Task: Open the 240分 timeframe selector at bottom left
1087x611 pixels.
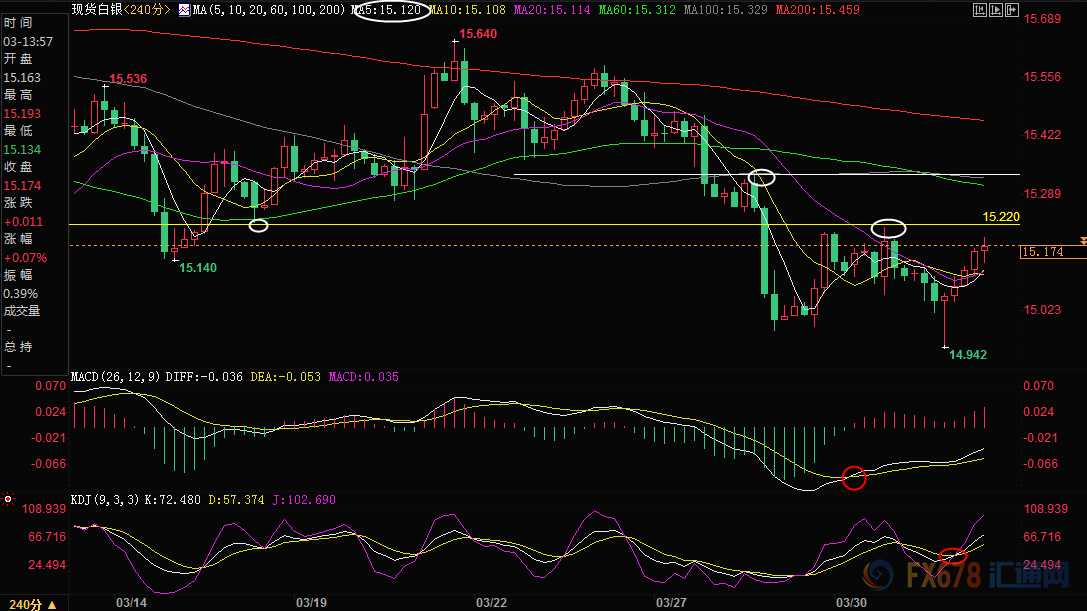Action: [x=33, y=604]
